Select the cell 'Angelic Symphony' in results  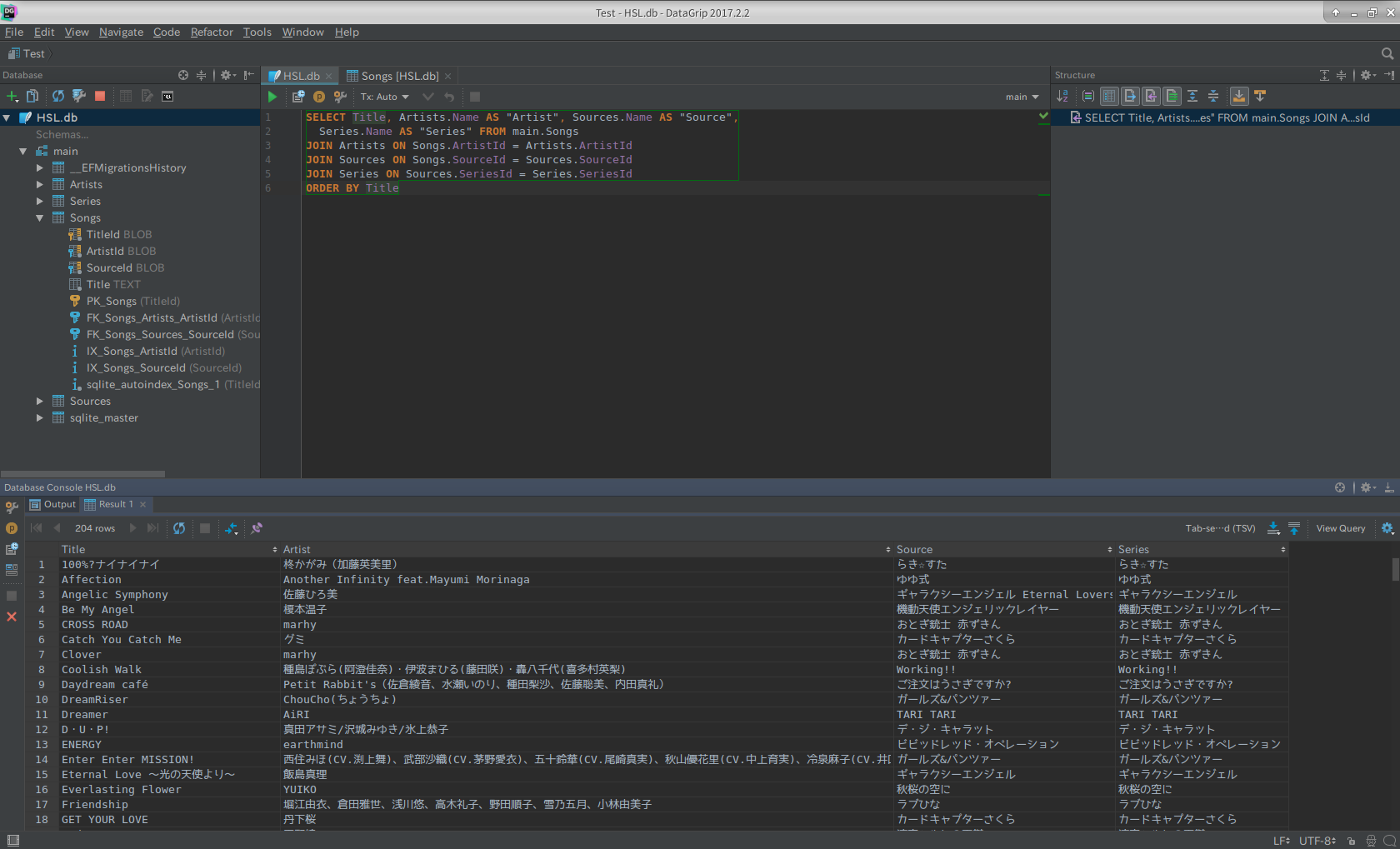point(169,594)
